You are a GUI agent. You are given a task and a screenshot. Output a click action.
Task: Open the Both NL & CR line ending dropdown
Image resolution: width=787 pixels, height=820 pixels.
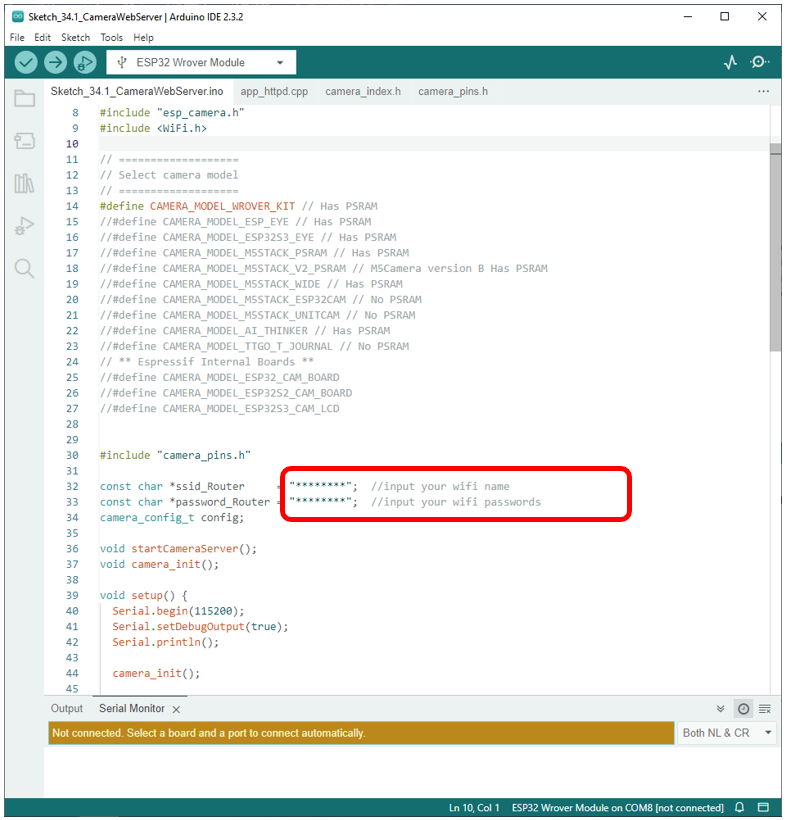click(x=726, y=733)
